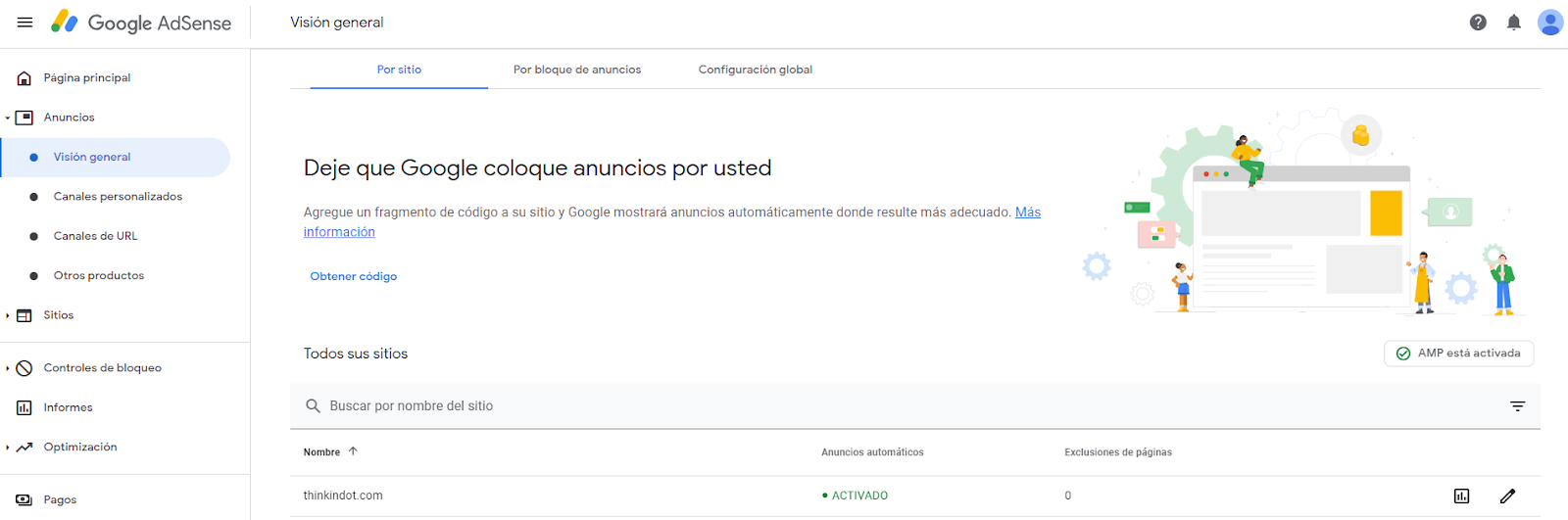
Task: Click the Obtener código button
Action: click(354, 276)
